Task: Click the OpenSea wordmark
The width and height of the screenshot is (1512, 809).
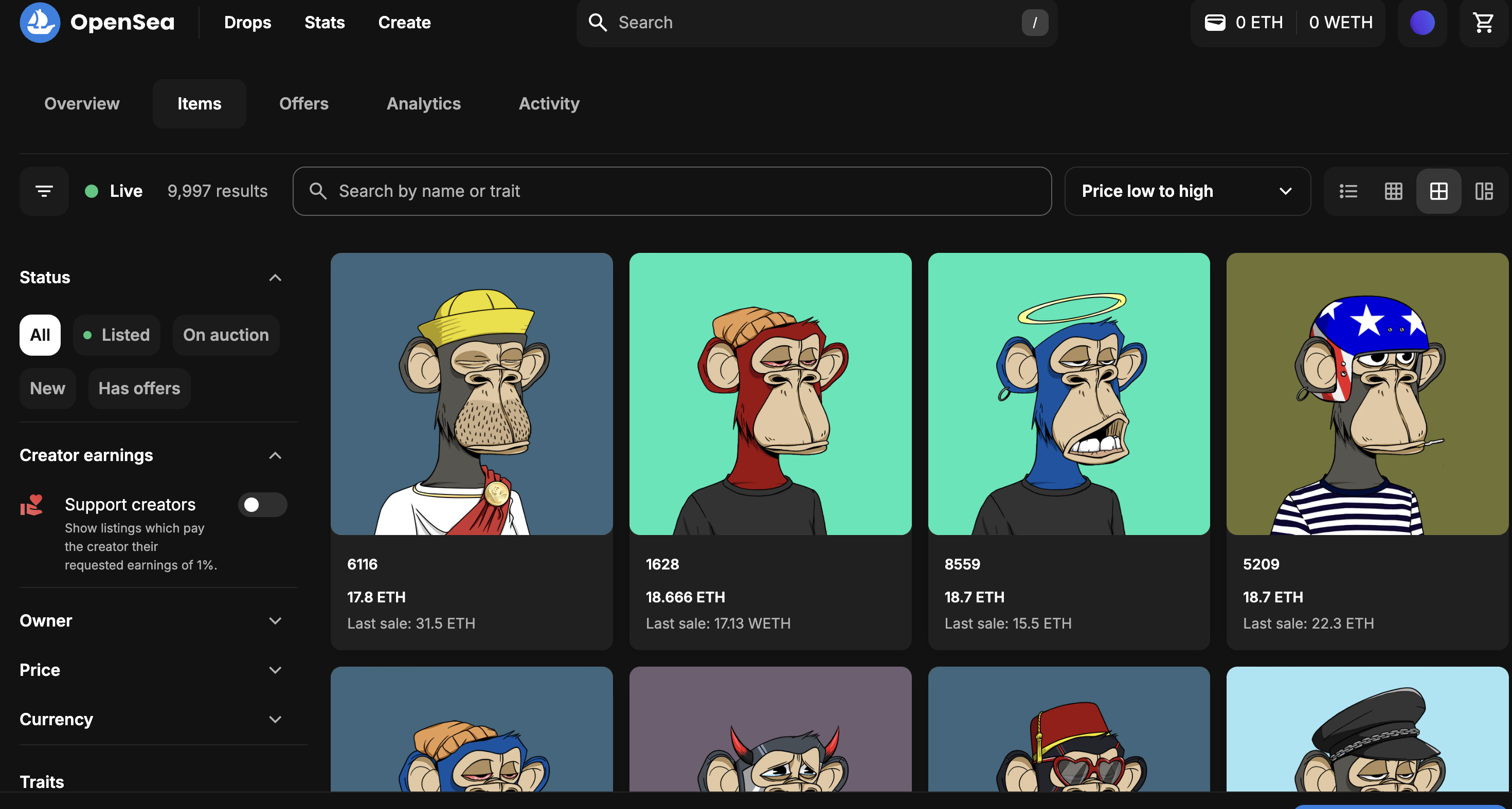Action: click(122, 22)
